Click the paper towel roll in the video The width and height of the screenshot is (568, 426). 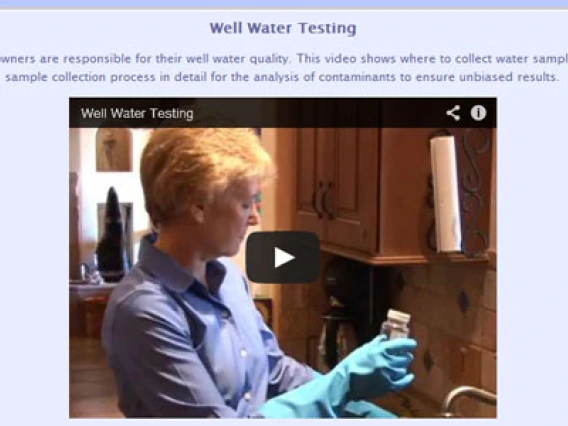coord(445,194)
